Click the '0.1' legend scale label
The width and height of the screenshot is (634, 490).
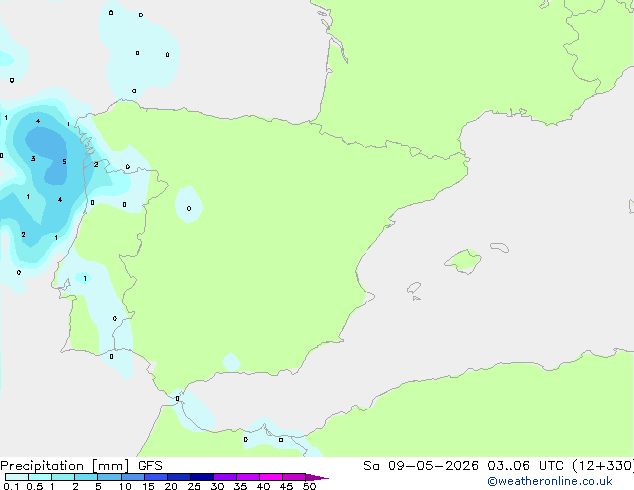pos(11,486)
